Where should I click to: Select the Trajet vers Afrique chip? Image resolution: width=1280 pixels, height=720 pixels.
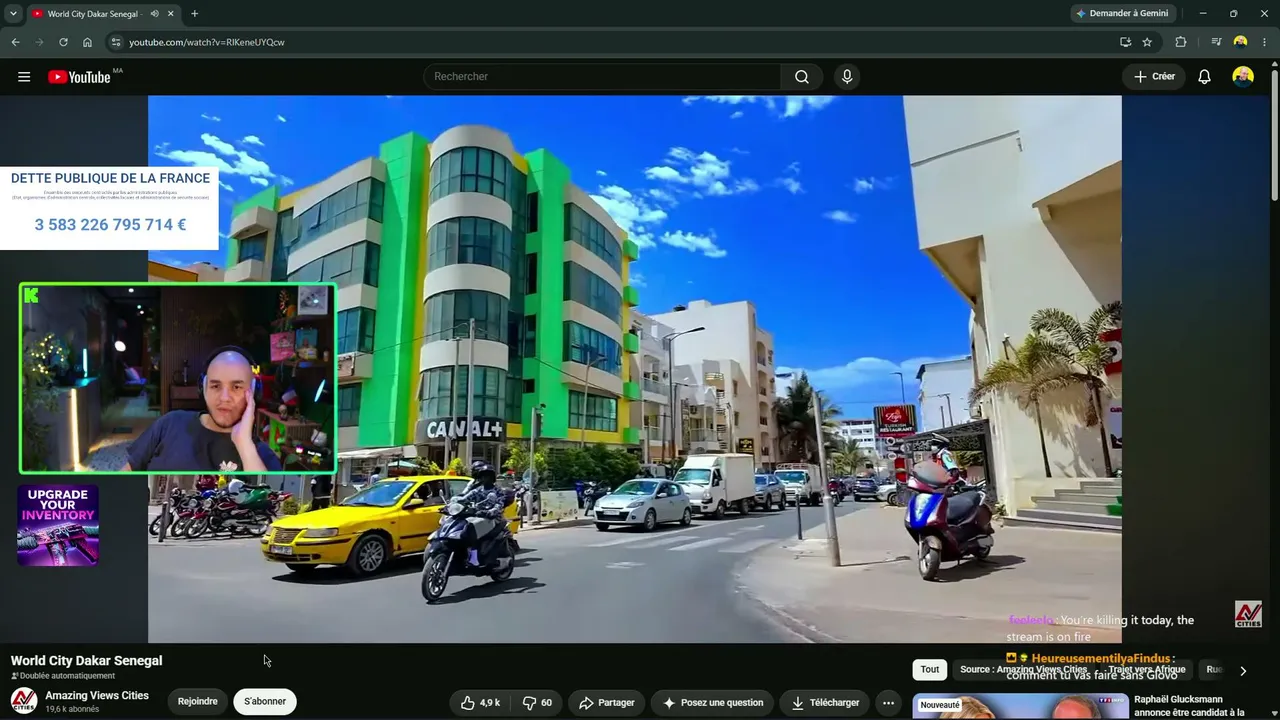1147,670
